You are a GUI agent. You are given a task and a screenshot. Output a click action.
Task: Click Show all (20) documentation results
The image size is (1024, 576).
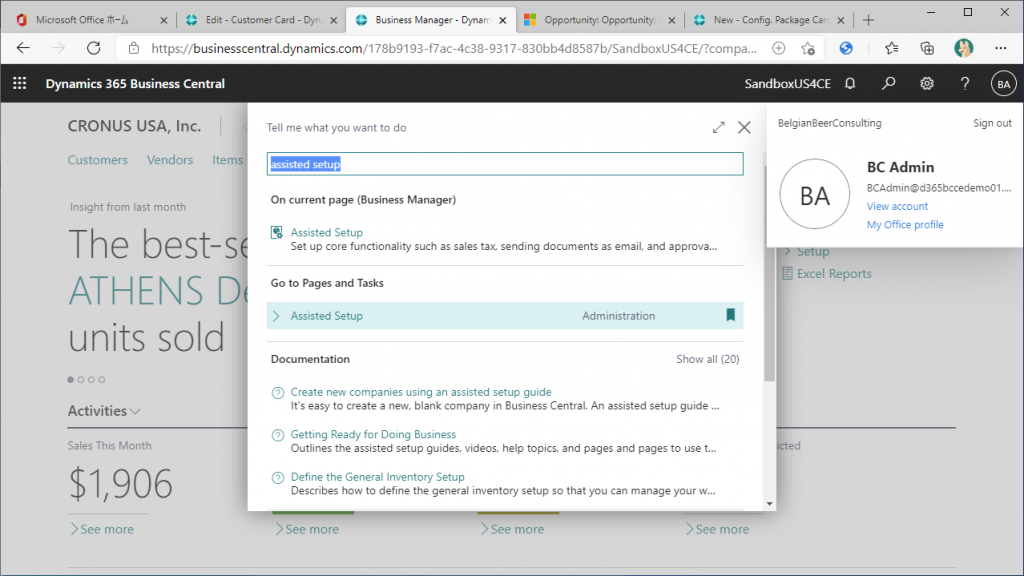point(708,359)
